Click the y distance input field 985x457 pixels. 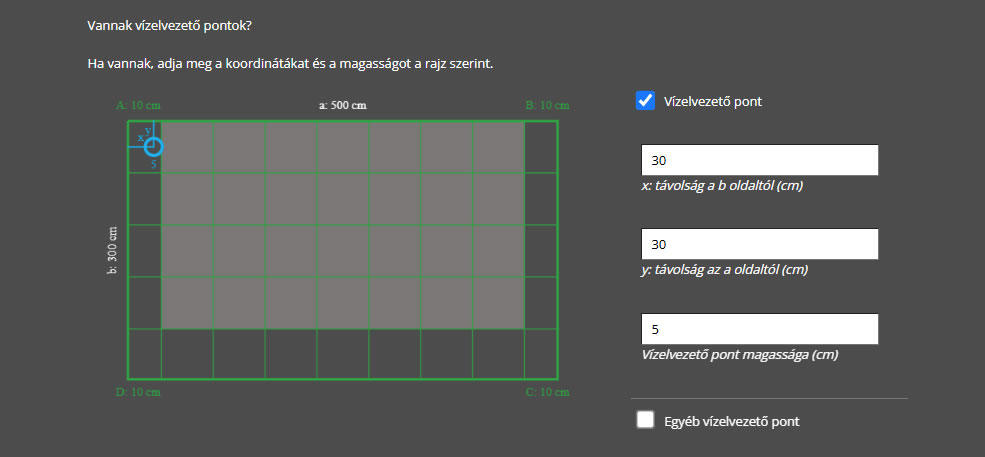[759, 244]
